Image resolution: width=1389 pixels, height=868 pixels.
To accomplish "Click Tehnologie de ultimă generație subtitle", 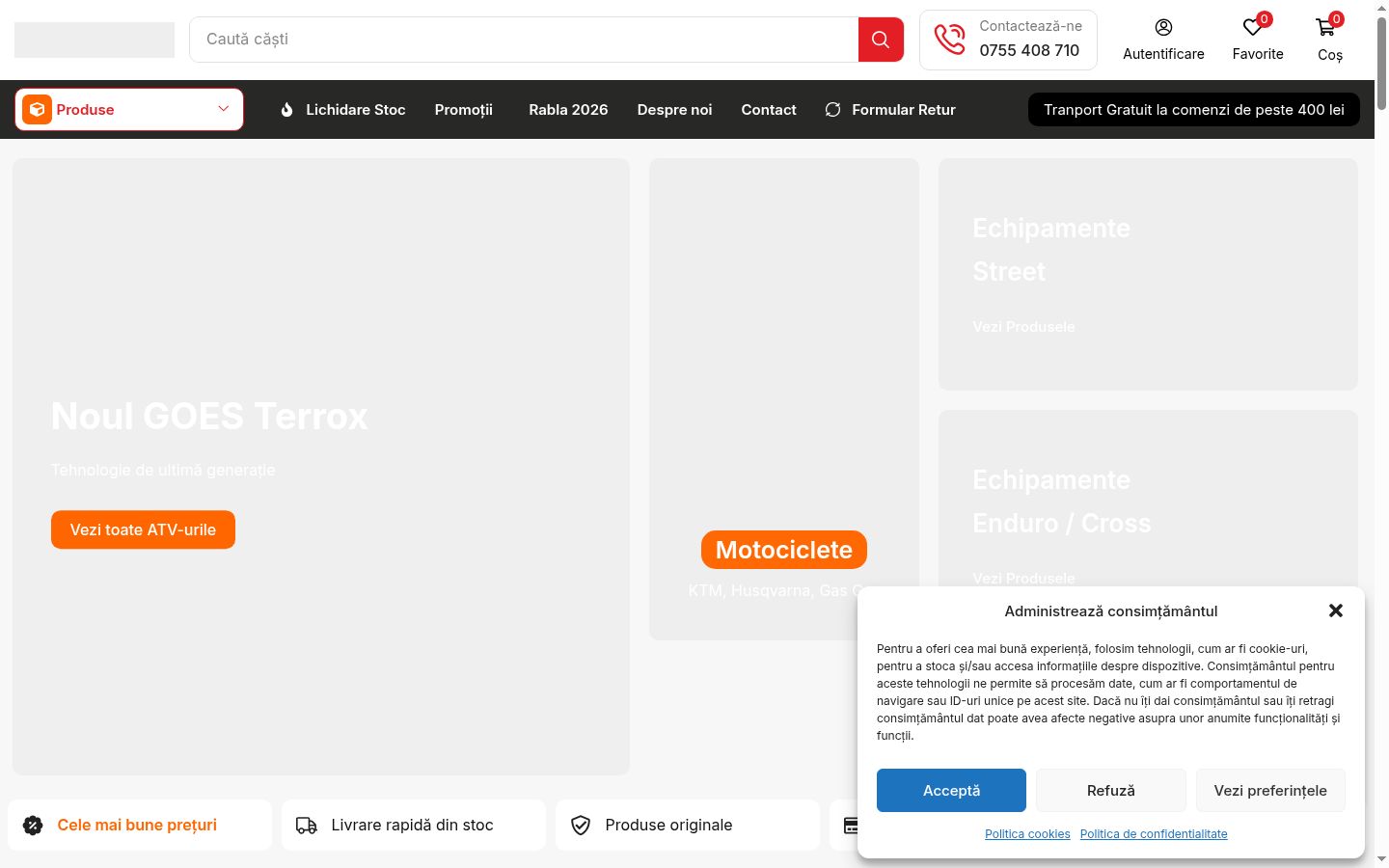I will pos(163,470).
